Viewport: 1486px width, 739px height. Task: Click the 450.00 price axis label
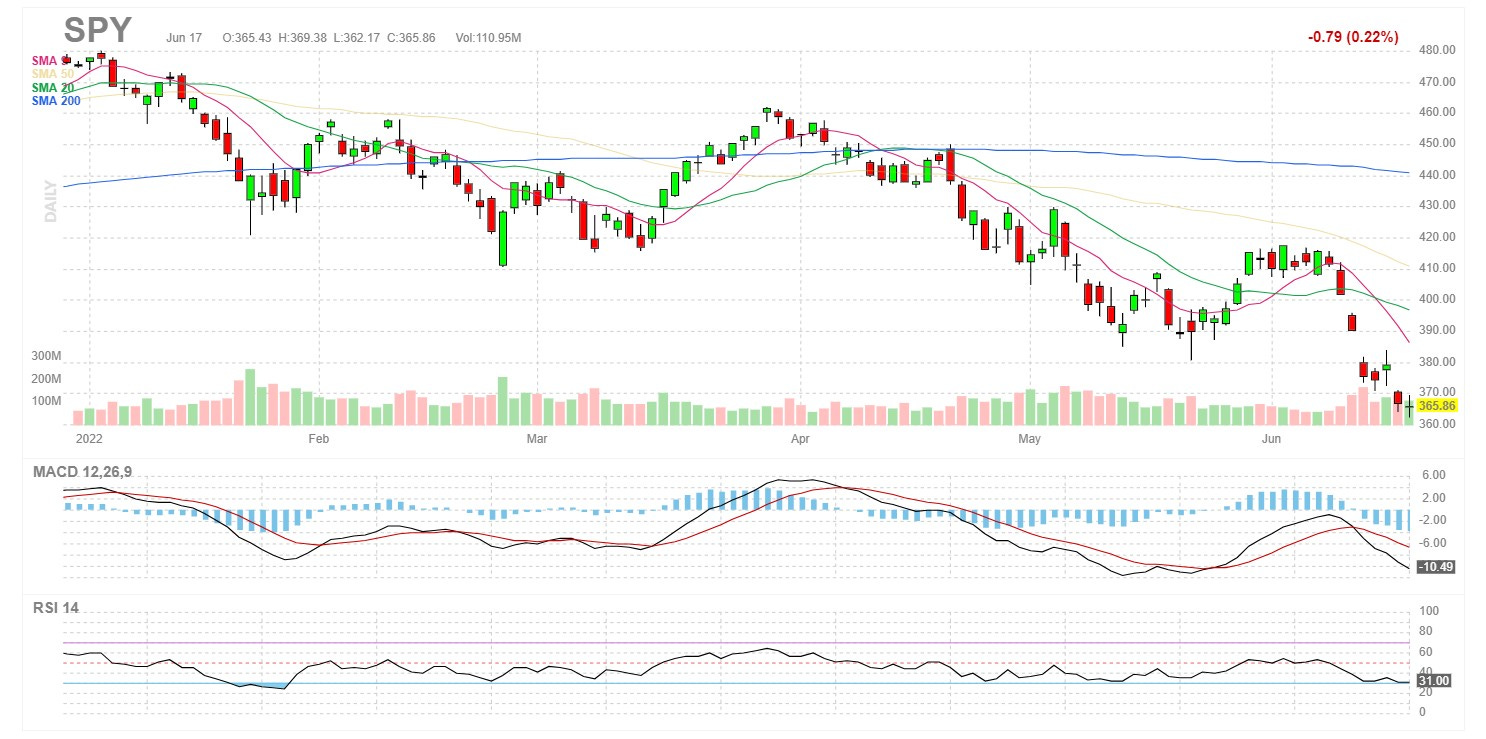pyautogui.click(x=1436, y=144)
